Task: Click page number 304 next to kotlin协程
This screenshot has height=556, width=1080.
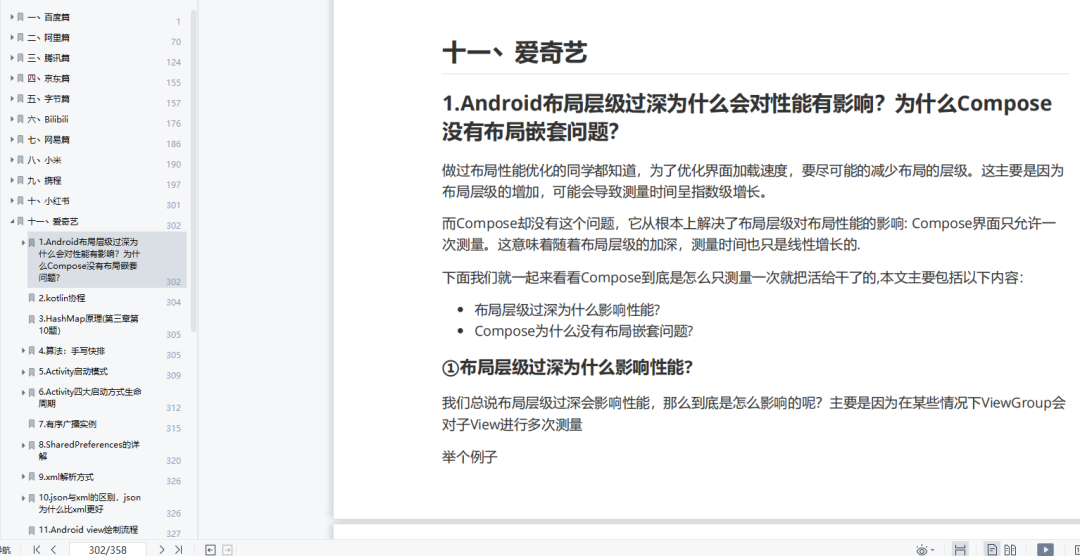Action: coord(174,302)
